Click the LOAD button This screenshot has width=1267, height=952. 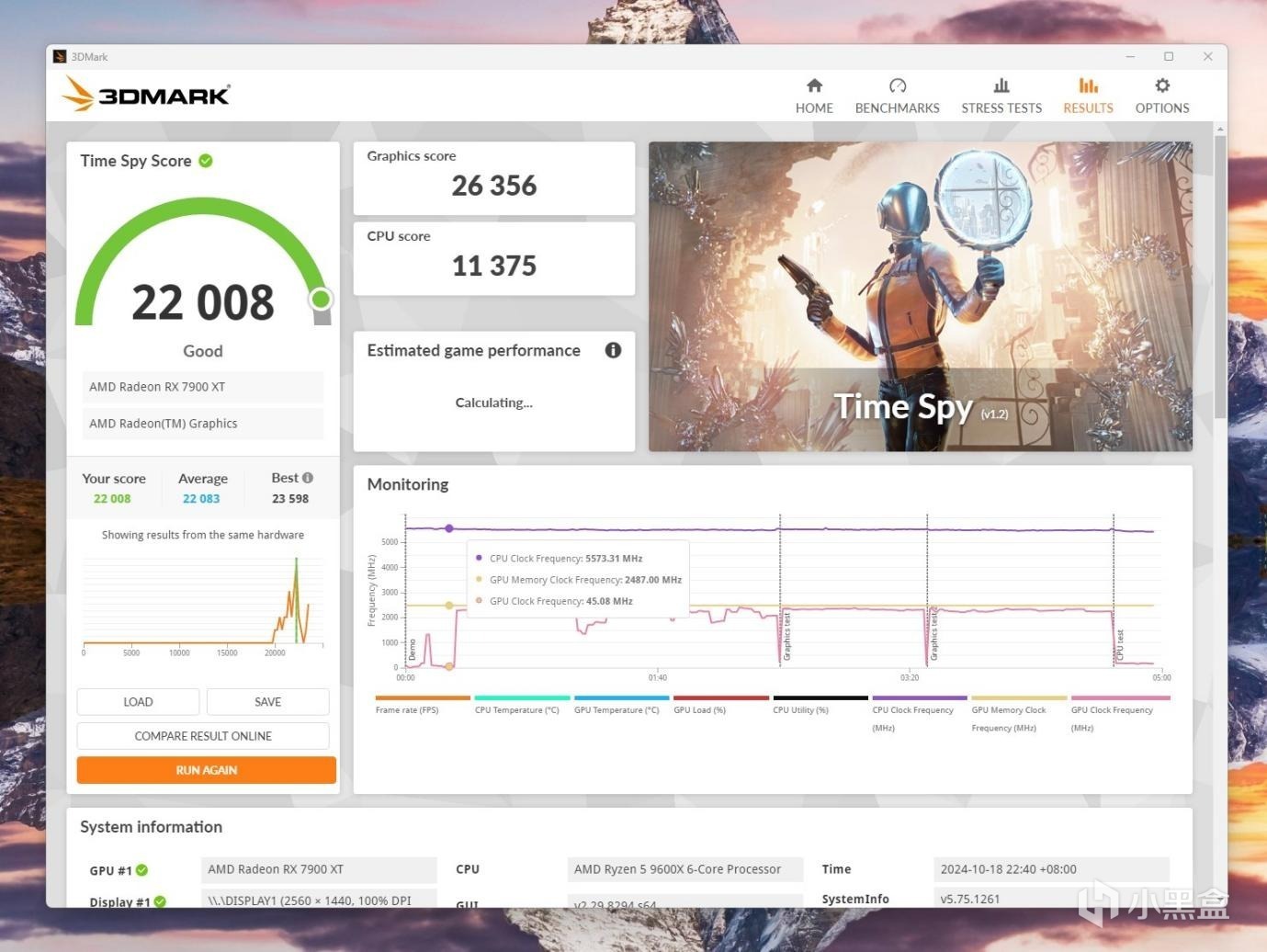(138, 702)
